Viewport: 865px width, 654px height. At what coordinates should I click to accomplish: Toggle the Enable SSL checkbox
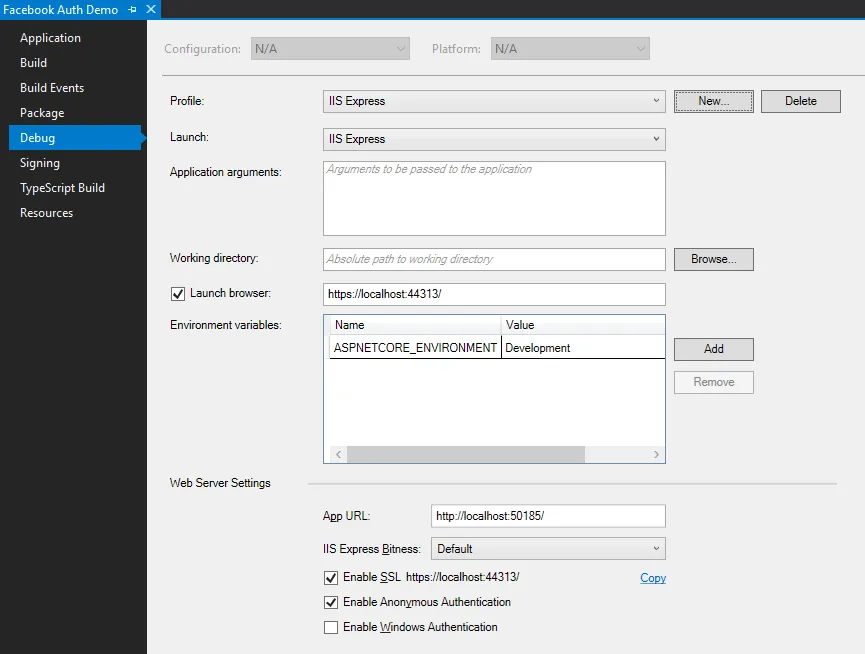pos(331,577)
